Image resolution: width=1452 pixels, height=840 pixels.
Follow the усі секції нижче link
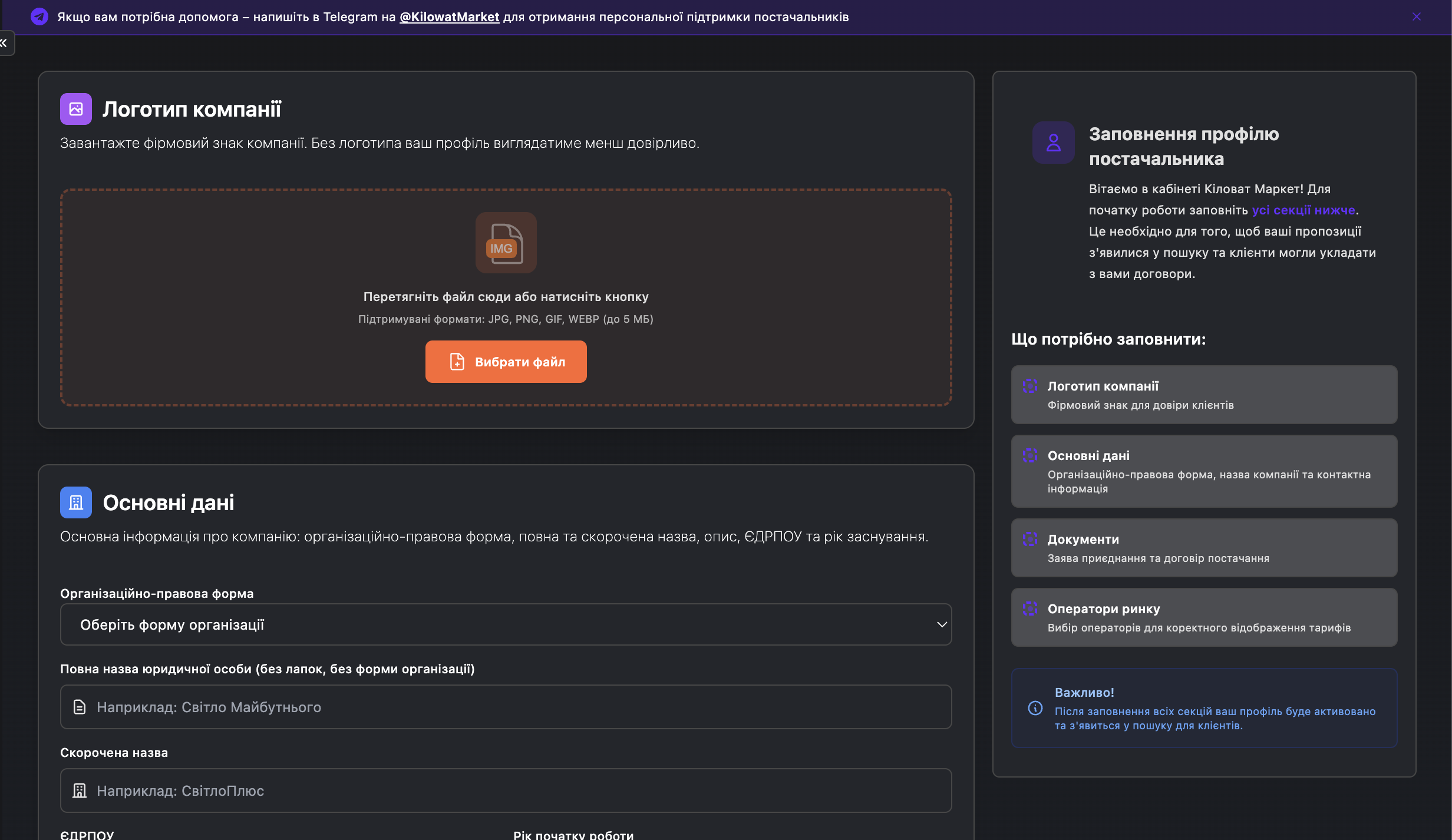1303,210
